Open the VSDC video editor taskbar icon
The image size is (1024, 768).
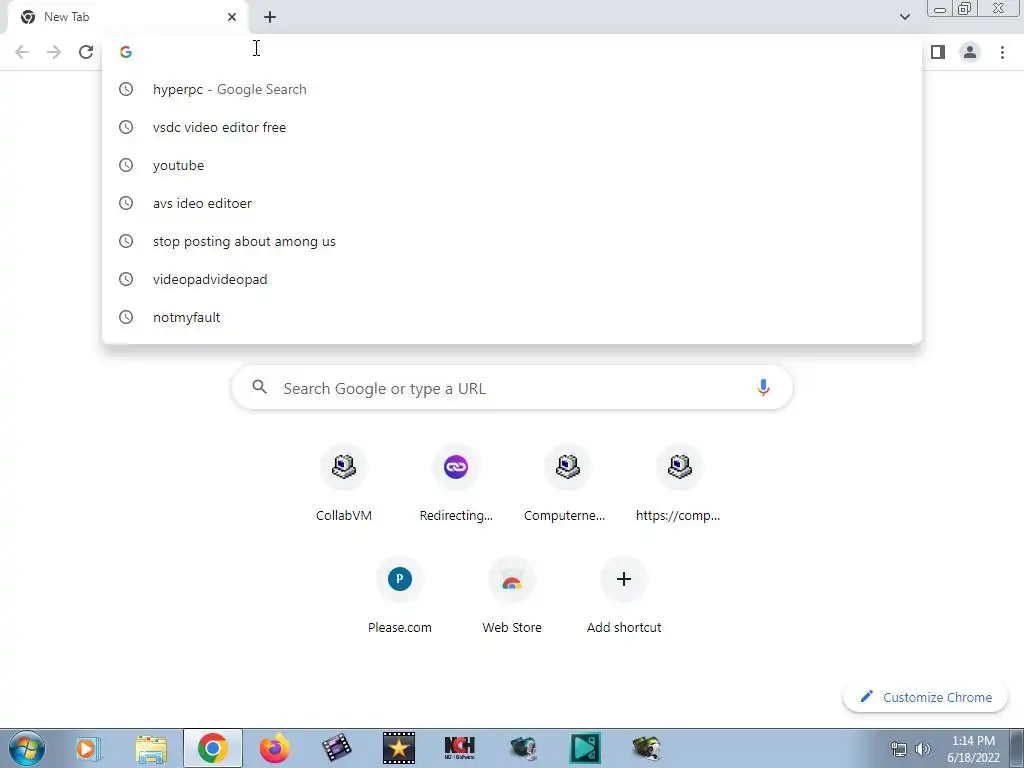(584, 748)
